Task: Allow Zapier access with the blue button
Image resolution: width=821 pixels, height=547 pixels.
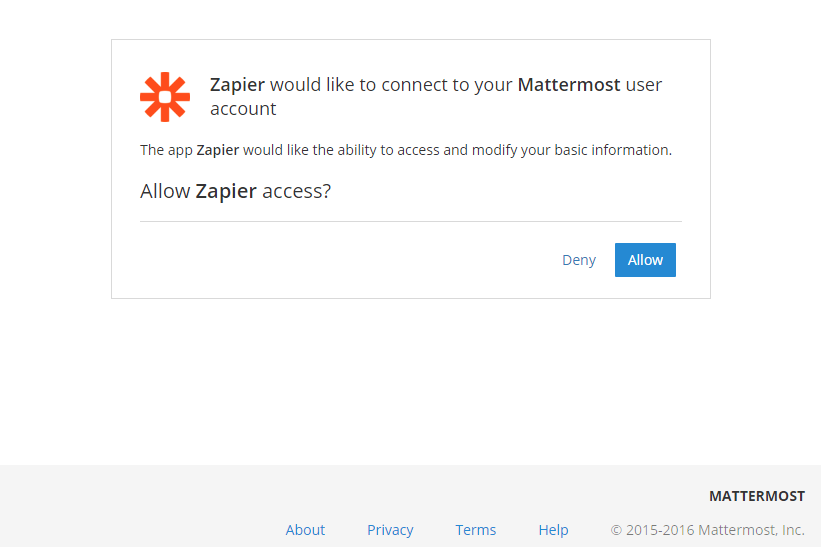Action: pyautogui.click(x=645, y=260)
